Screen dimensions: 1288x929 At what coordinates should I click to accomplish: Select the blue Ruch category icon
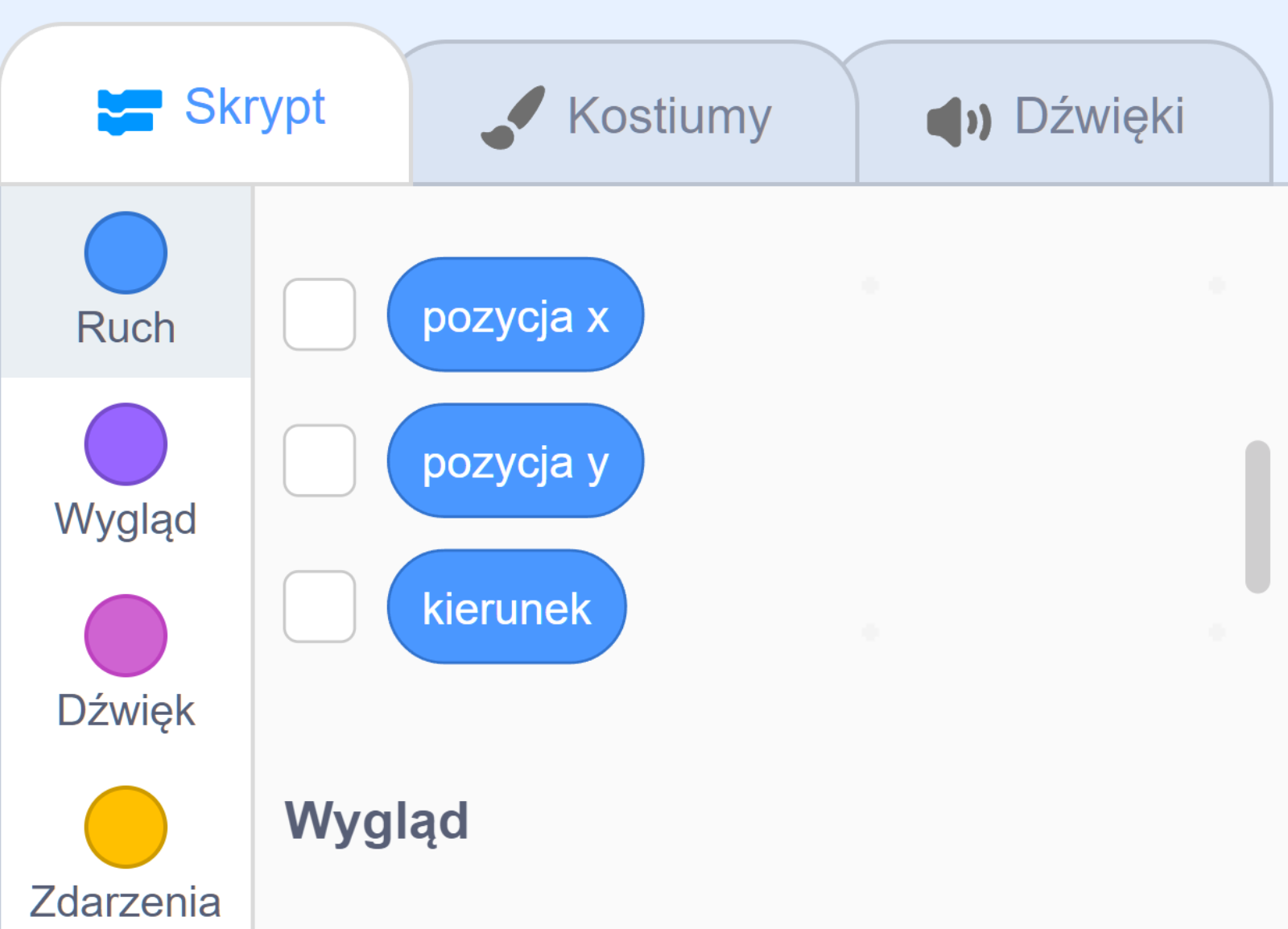[125, 252]
